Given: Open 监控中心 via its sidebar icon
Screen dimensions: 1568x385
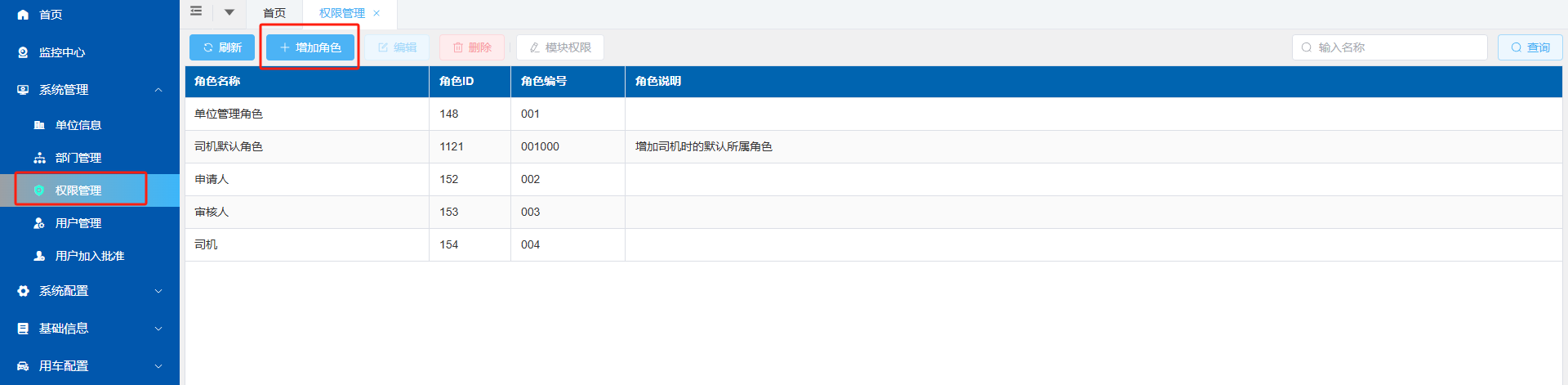Looking at the screenshot, I should coord(23,52).
